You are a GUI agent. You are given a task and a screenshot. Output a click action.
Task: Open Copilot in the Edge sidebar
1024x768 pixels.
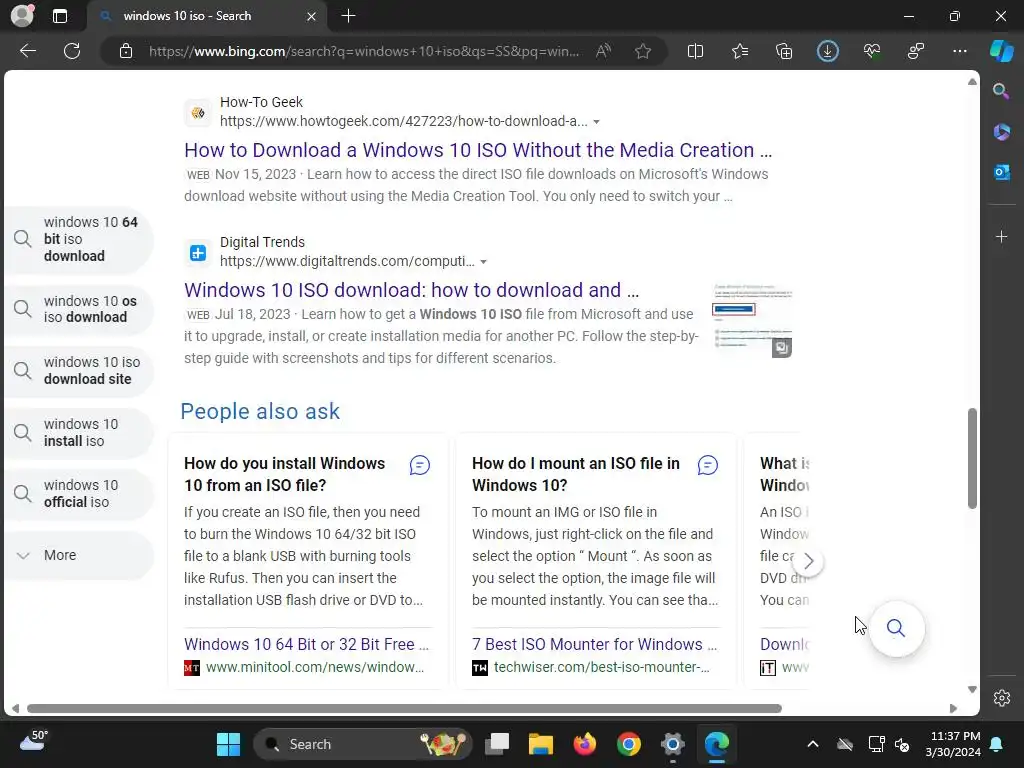(x=1001, y=51)
